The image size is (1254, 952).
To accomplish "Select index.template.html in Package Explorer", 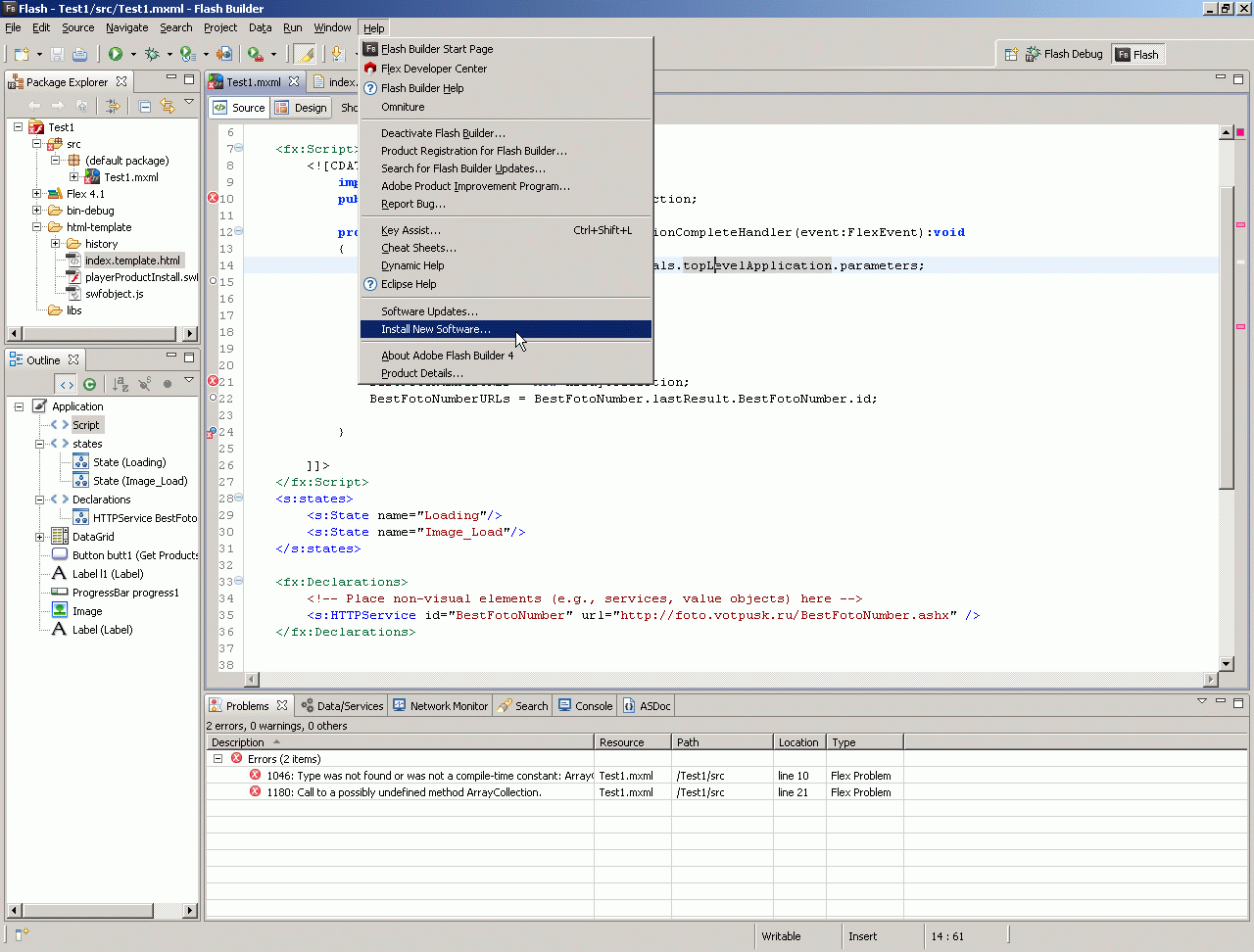I will (x=132, y=261).
